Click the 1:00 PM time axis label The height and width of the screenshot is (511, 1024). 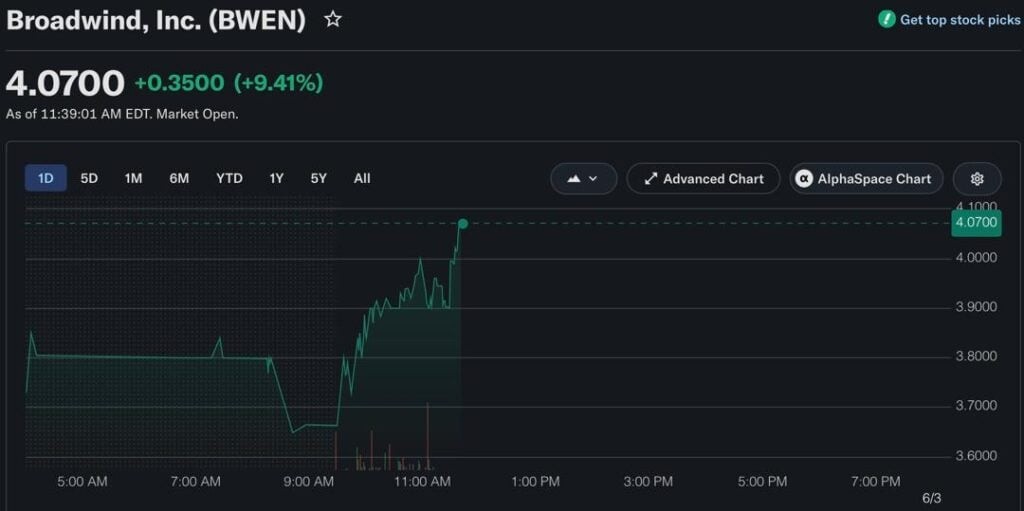(536, 482)
